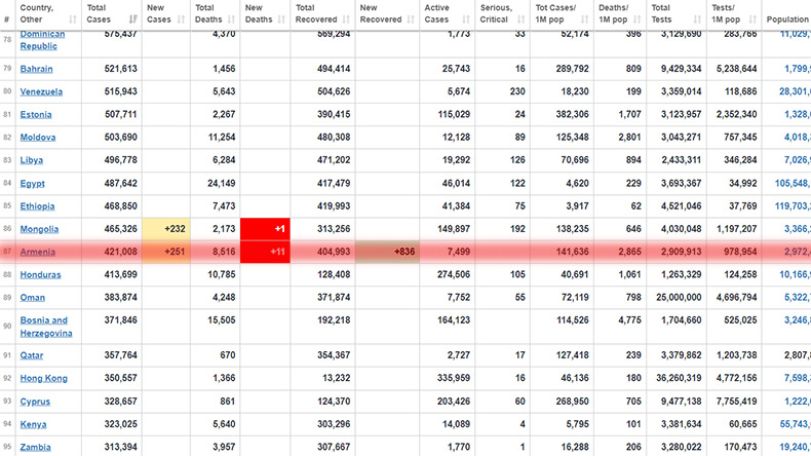
Task: Sort by Total Deaths column icon
Action: pyautogui.click(x=231, y=20)
